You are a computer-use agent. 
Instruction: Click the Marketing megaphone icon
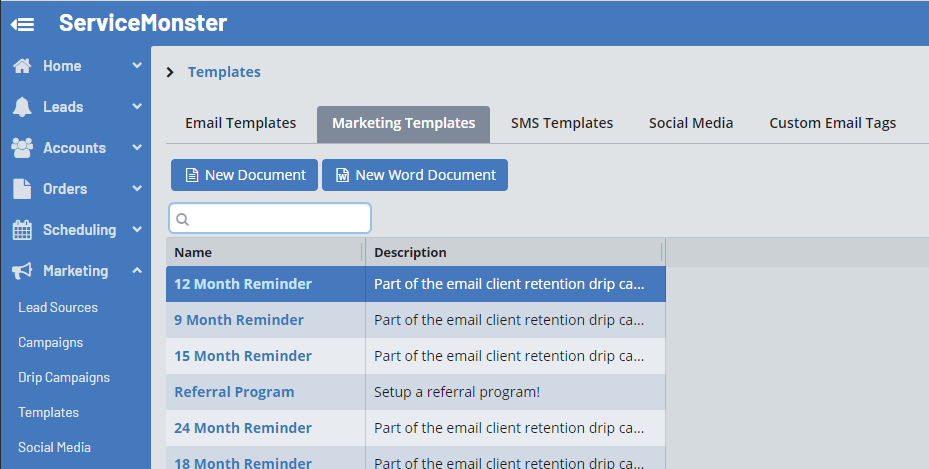(x=22, y=271)
